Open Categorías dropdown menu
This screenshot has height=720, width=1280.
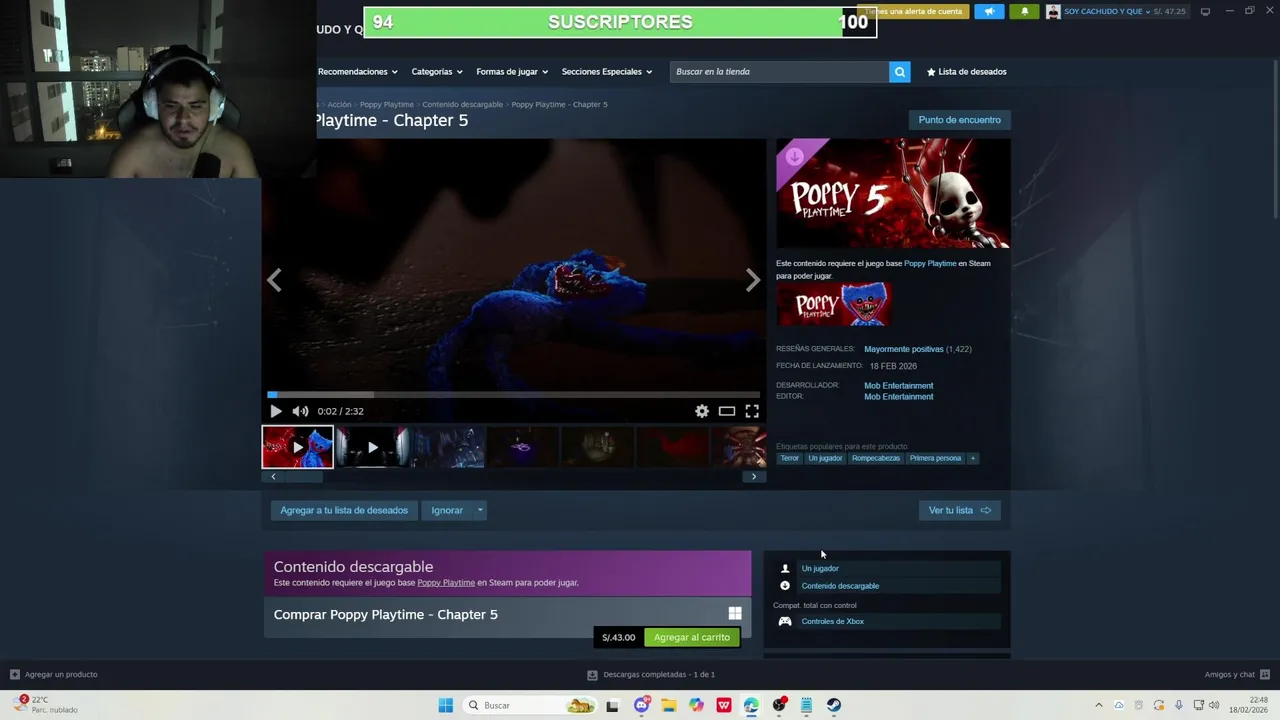[x=437, y=72]
